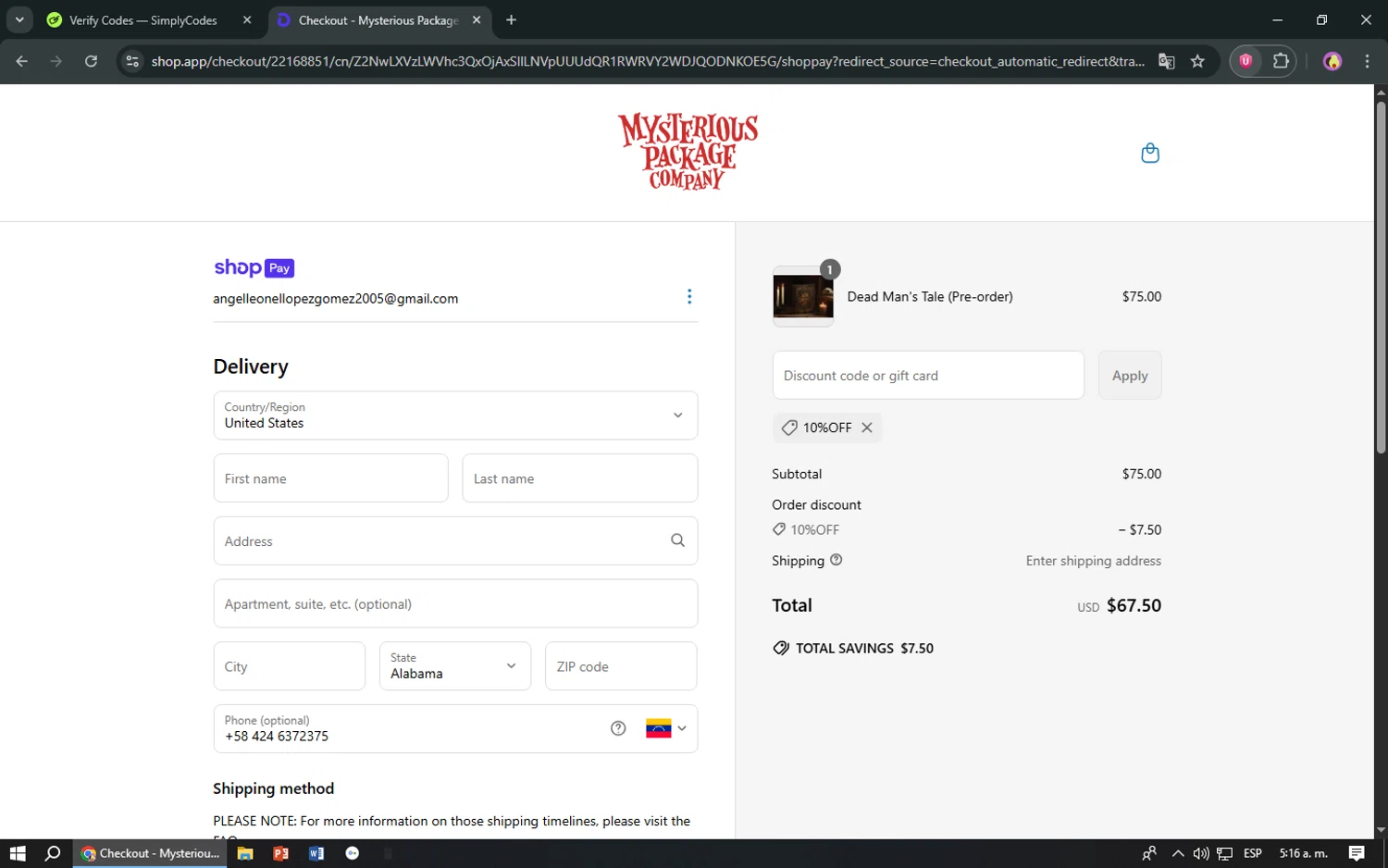Open Shop Pay account options menu

pyautogui.click(x=689, y=296)
